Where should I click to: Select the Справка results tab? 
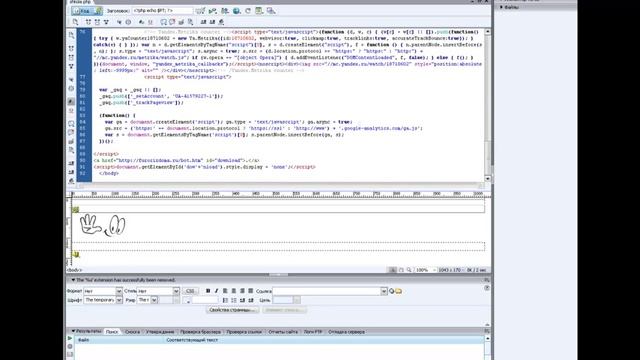tap(132, 332)
